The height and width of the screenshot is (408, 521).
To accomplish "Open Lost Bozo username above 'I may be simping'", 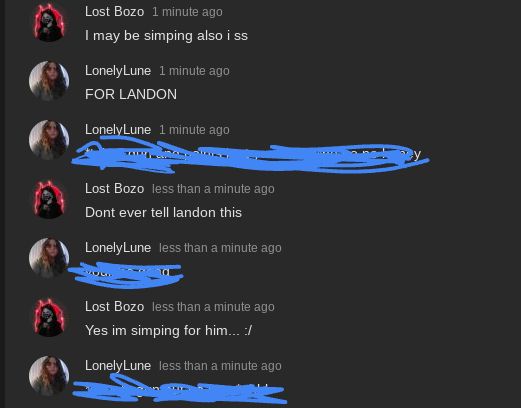I will tap(114, 12).
